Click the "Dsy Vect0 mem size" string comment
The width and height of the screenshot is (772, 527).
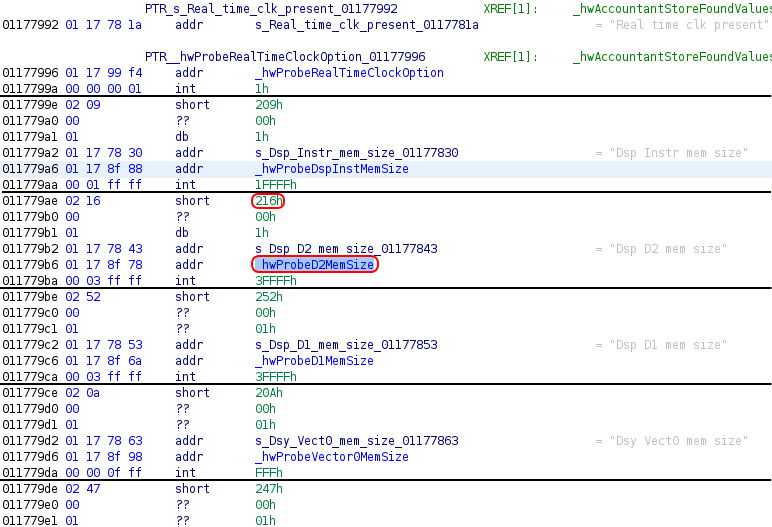(678, 441)
